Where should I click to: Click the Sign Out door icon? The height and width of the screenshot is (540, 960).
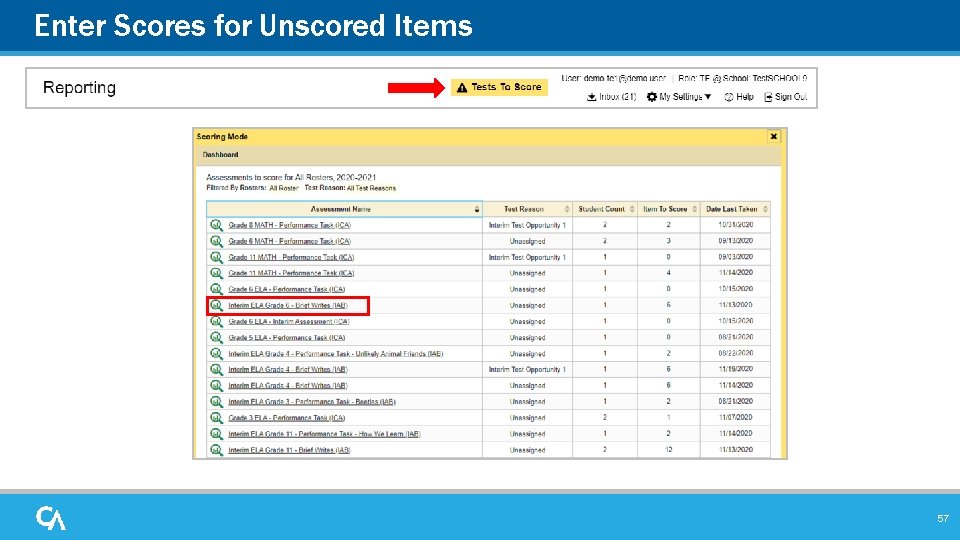(x=768, y=97)
